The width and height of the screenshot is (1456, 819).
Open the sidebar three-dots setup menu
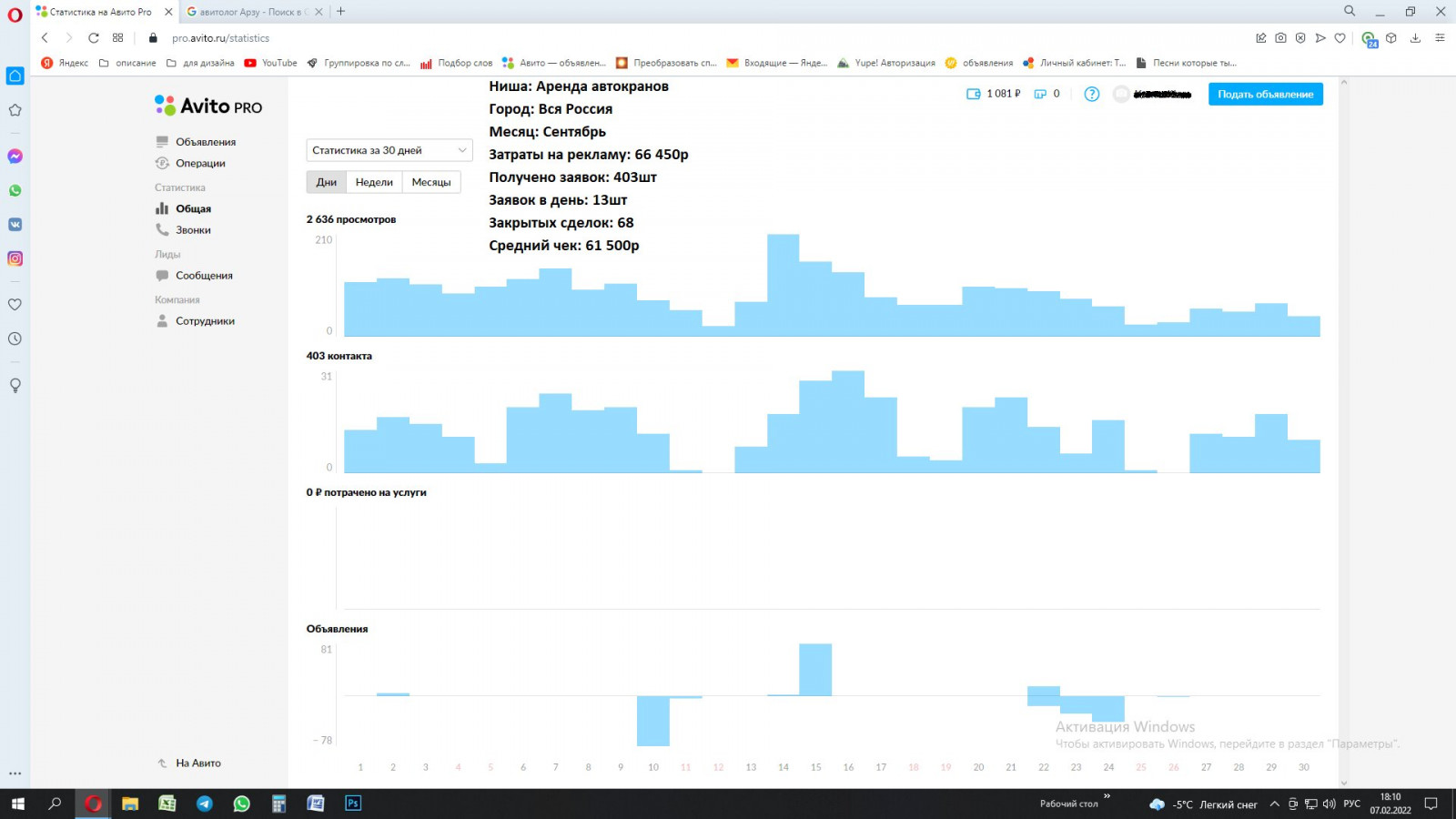(15, 773)
